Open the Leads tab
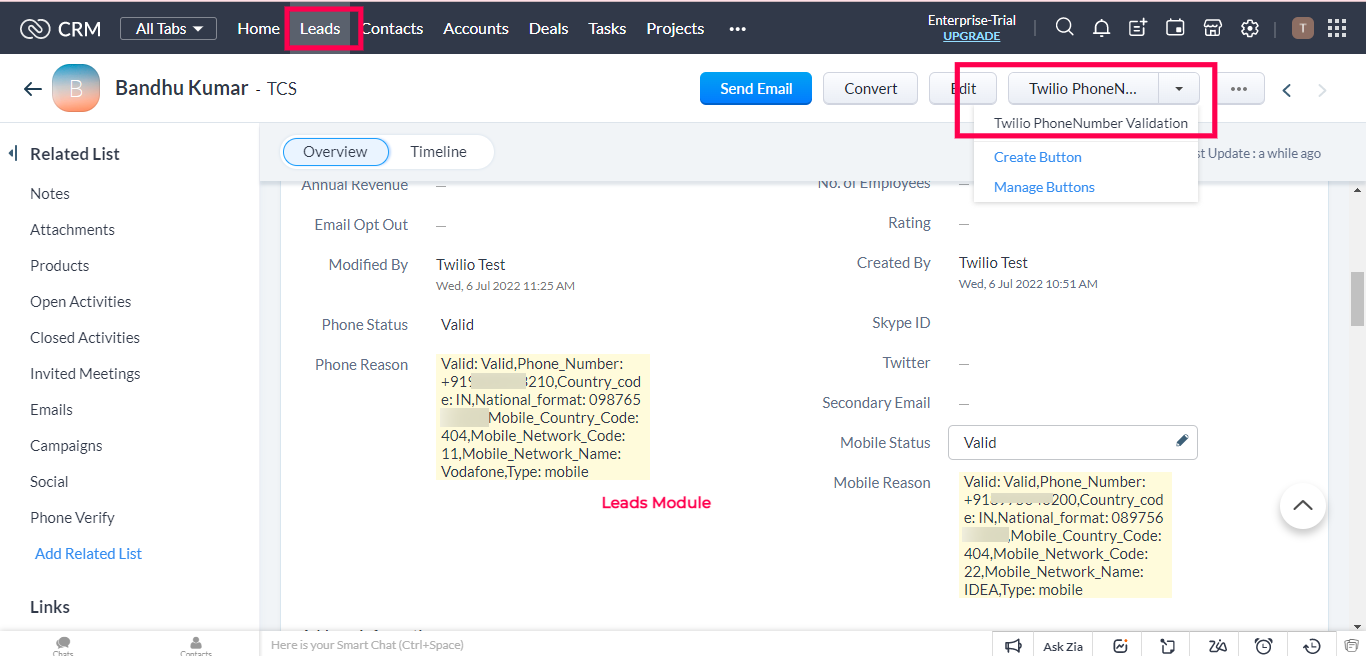Image resolution: width=1366 pixels, height=656 pixels. [320, 28]
